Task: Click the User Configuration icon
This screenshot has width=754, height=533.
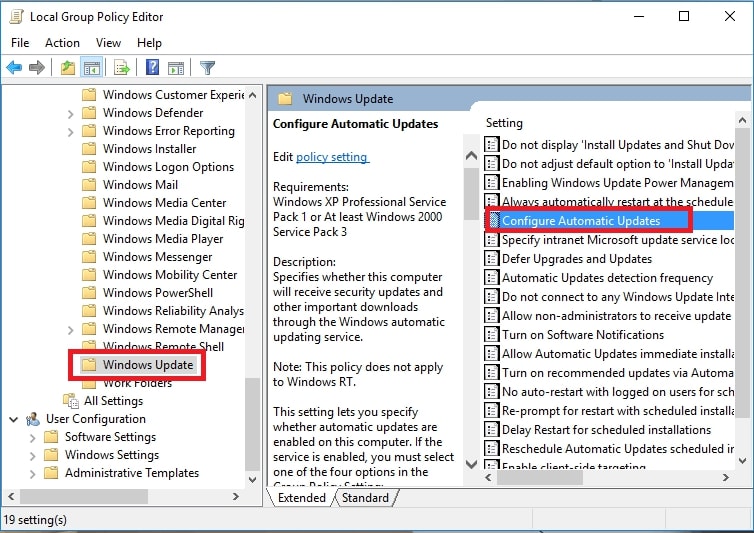Action: tap(33, 419)
